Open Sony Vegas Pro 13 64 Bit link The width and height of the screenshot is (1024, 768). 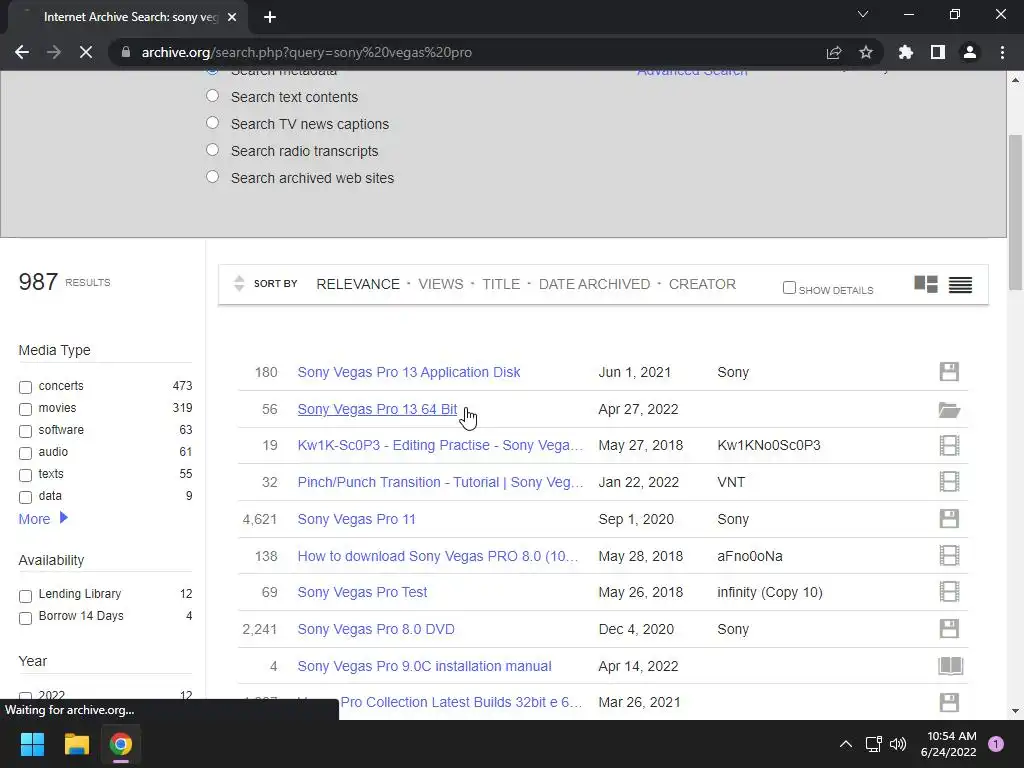[x=377, y=409]
